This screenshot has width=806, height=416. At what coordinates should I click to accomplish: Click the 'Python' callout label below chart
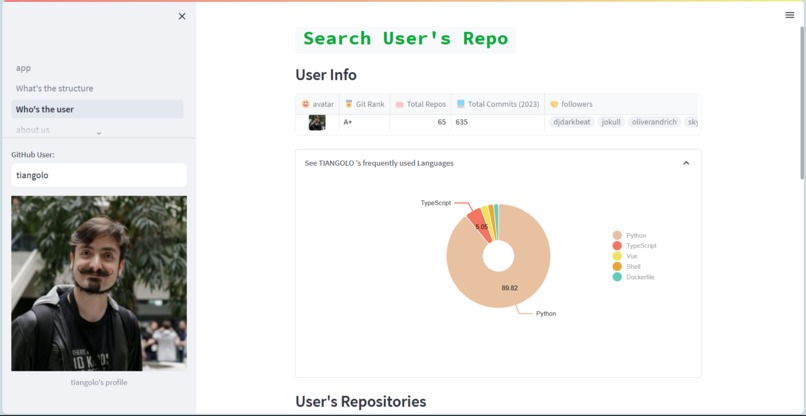point(546,314)
